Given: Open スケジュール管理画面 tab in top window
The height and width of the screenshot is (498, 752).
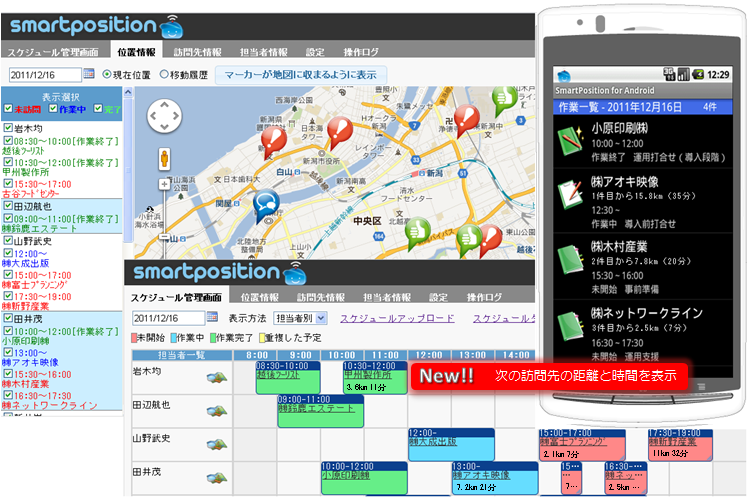Looking at the screenshot, I should click(x=53, y=52).
